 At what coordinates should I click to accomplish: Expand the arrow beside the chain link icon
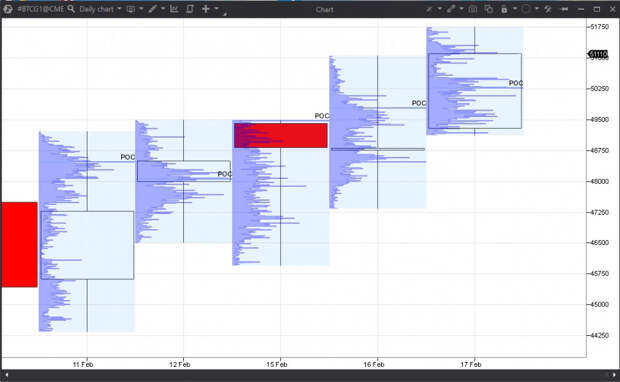point(461,9)
